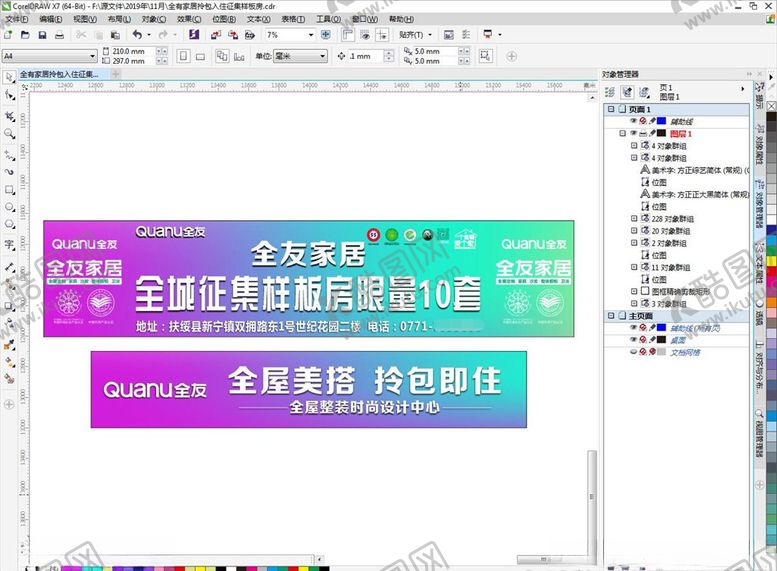This screenshot has height=571, width=777.
Task: Toggle visibility eye of 辅助线(所有页) layer
Action: coord(633,328)
